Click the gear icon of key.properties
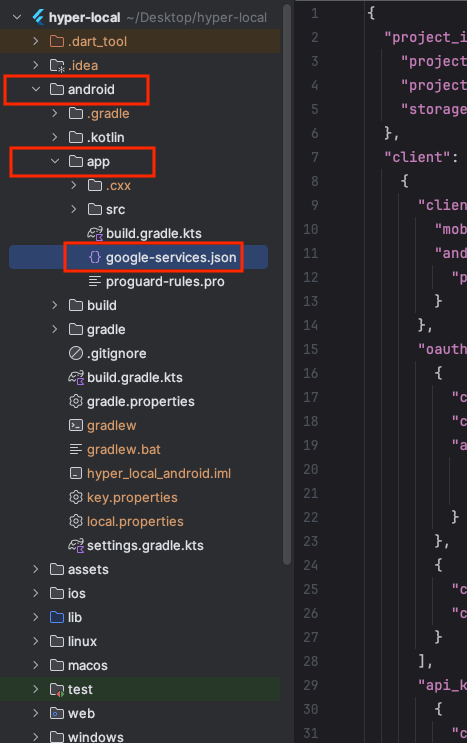Screen dimensions: 467x743 [76, 497]
